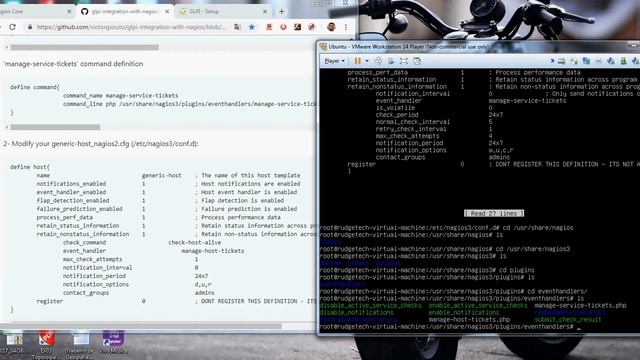
Task: Click 'manage-host-tickets.php' in terminal listing
Action: [469, 320]
